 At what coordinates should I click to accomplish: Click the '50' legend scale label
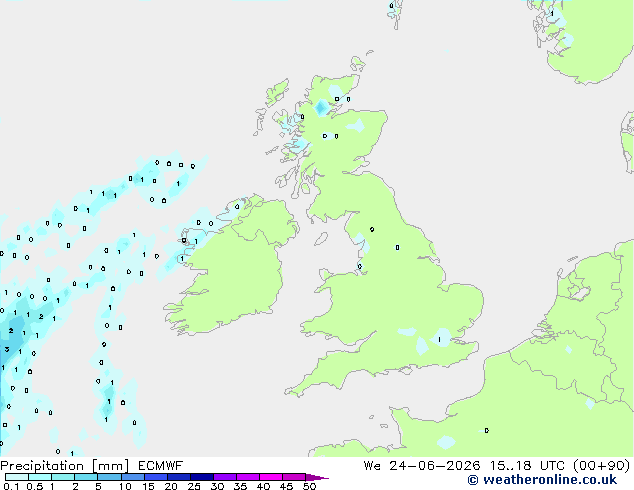[x=309, y=486]
